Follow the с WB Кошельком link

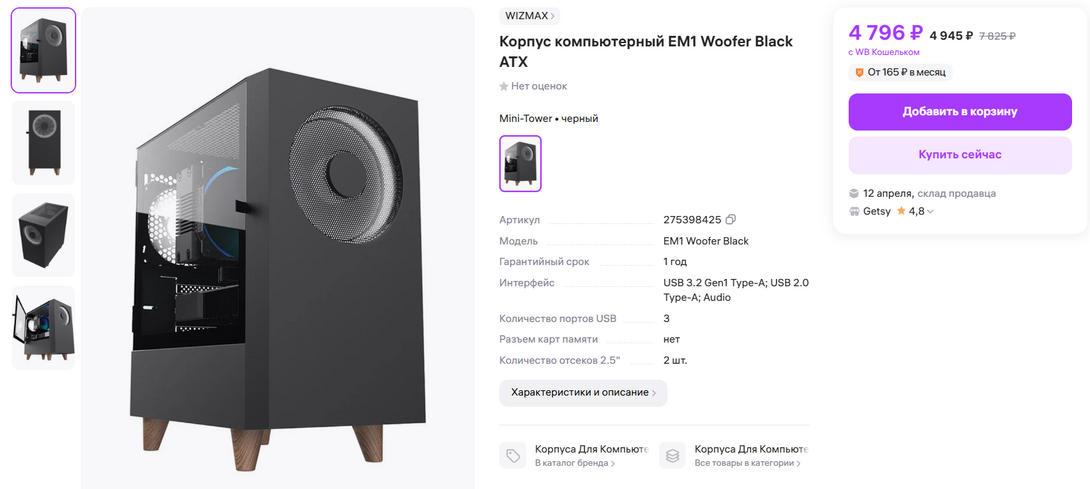[x=883, y=52]
